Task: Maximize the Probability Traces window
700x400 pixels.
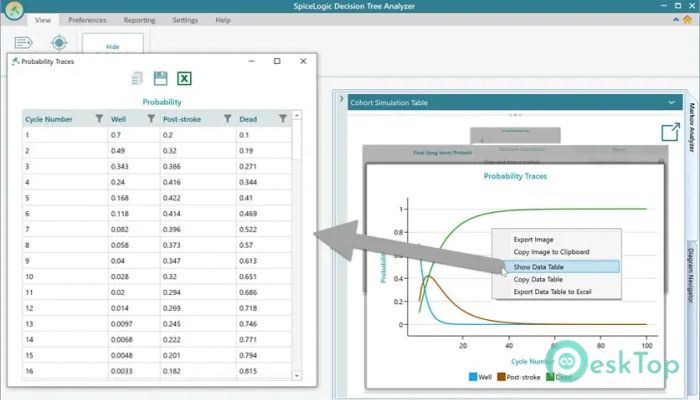Action: (277, 61)
